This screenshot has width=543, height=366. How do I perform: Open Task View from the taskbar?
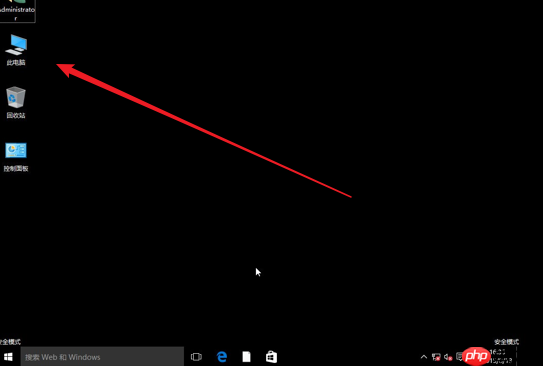pos(196,357)
